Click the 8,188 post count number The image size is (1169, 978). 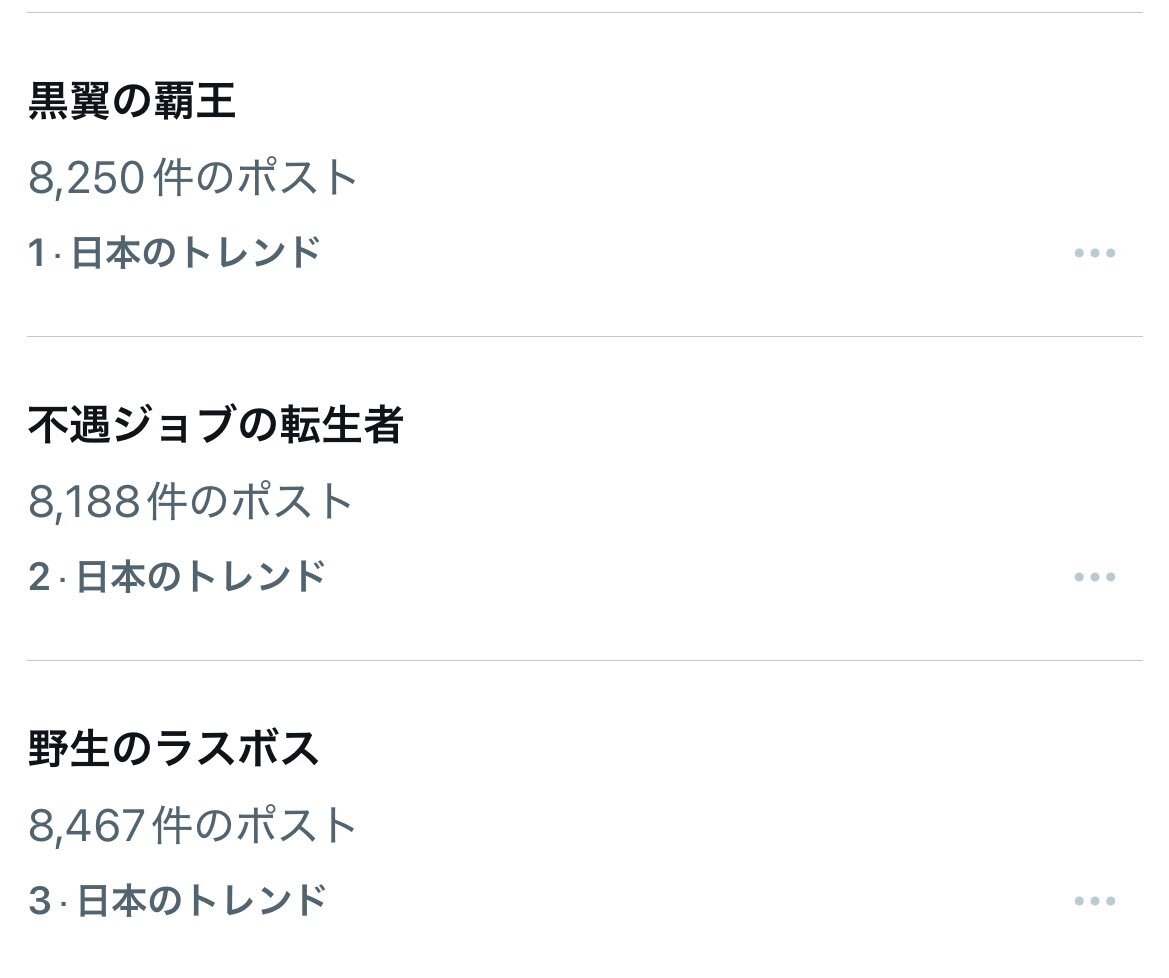[x=85, y=502]
